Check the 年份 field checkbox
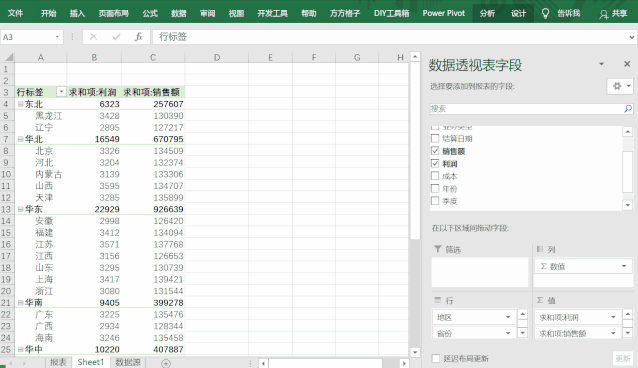The width and height of the screenshot is (638, 368). click(435, 188)
